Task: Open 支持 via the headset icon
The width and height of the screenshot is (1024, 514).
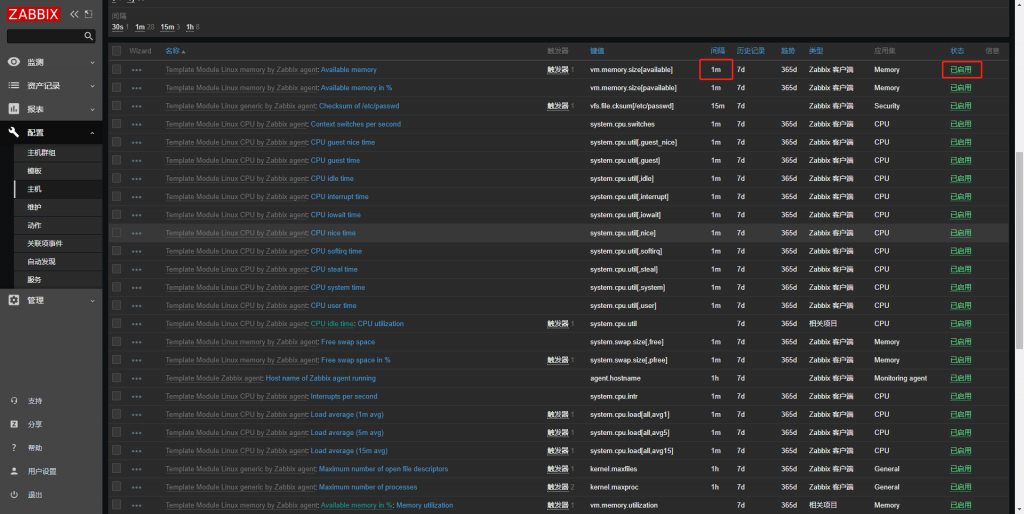Action: [14, 401]
